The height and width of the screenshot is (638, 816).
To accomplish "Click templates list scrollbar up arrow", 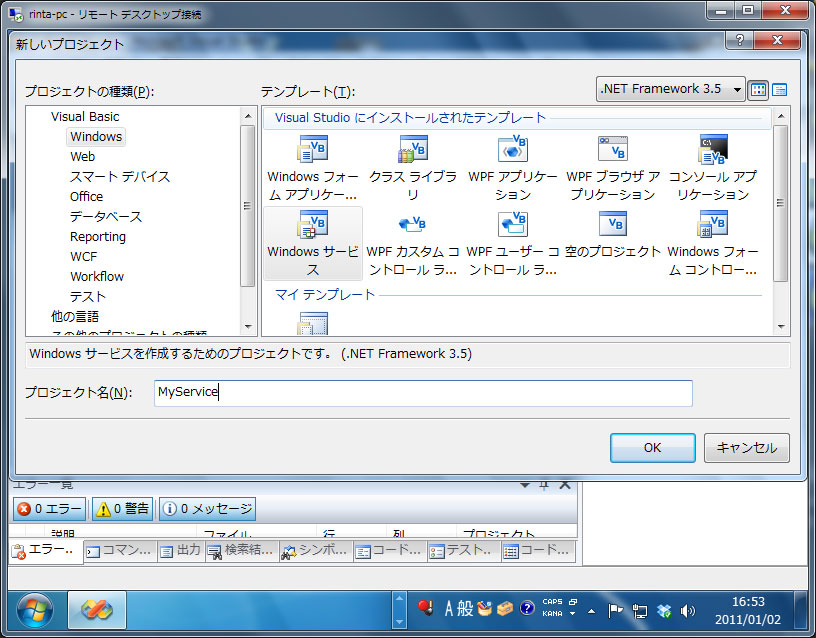I will click(x=781, y=116).
